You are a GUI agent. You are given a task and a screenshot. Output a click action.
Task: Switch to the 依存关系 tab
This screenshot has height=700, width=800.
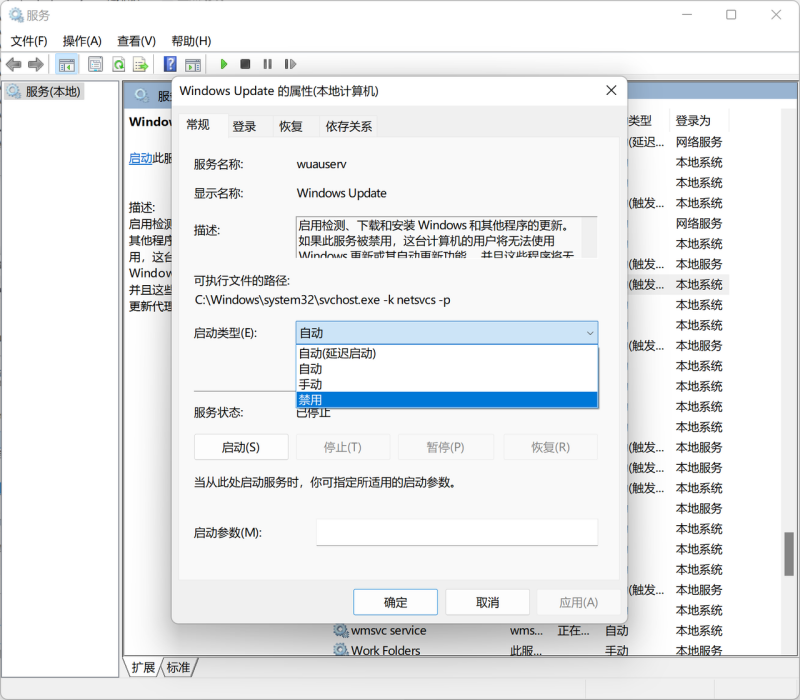(349, 126)
